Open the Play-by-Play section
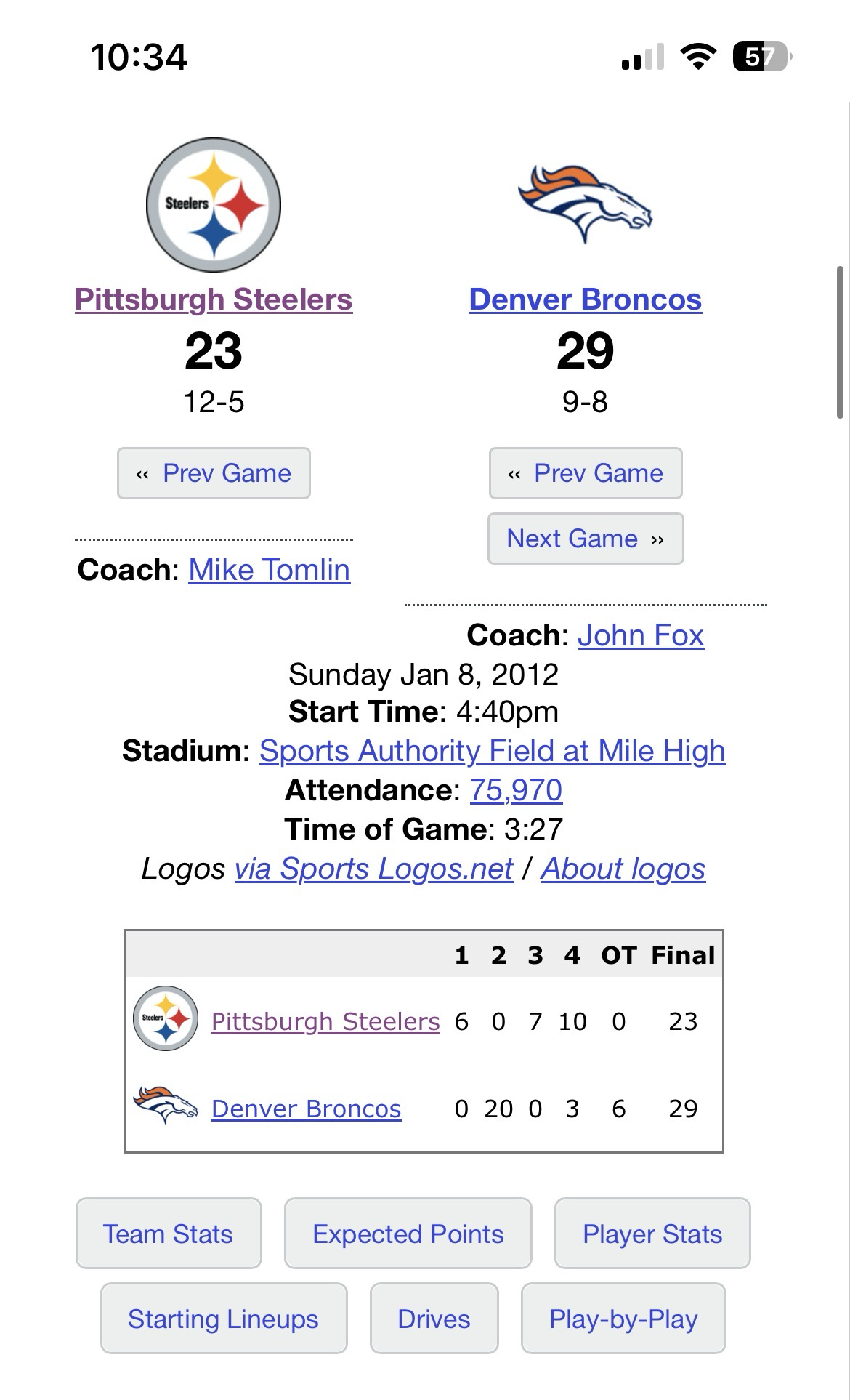The width and height of the screenshot is (850, 1400). (x=623, y=1319)
